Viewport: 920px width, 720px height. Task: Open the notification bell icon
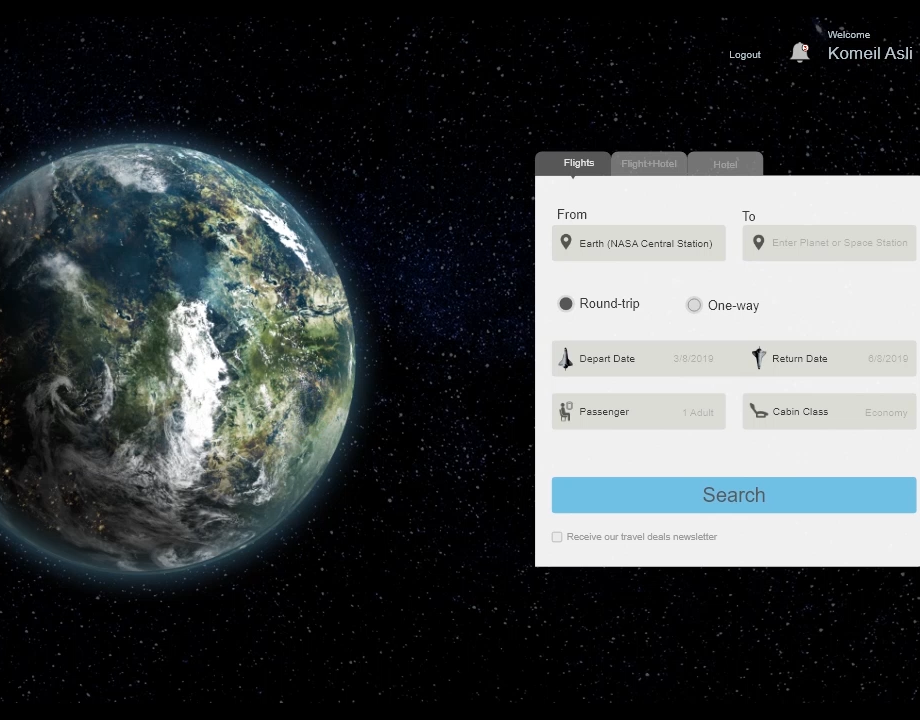click(800, 52)
